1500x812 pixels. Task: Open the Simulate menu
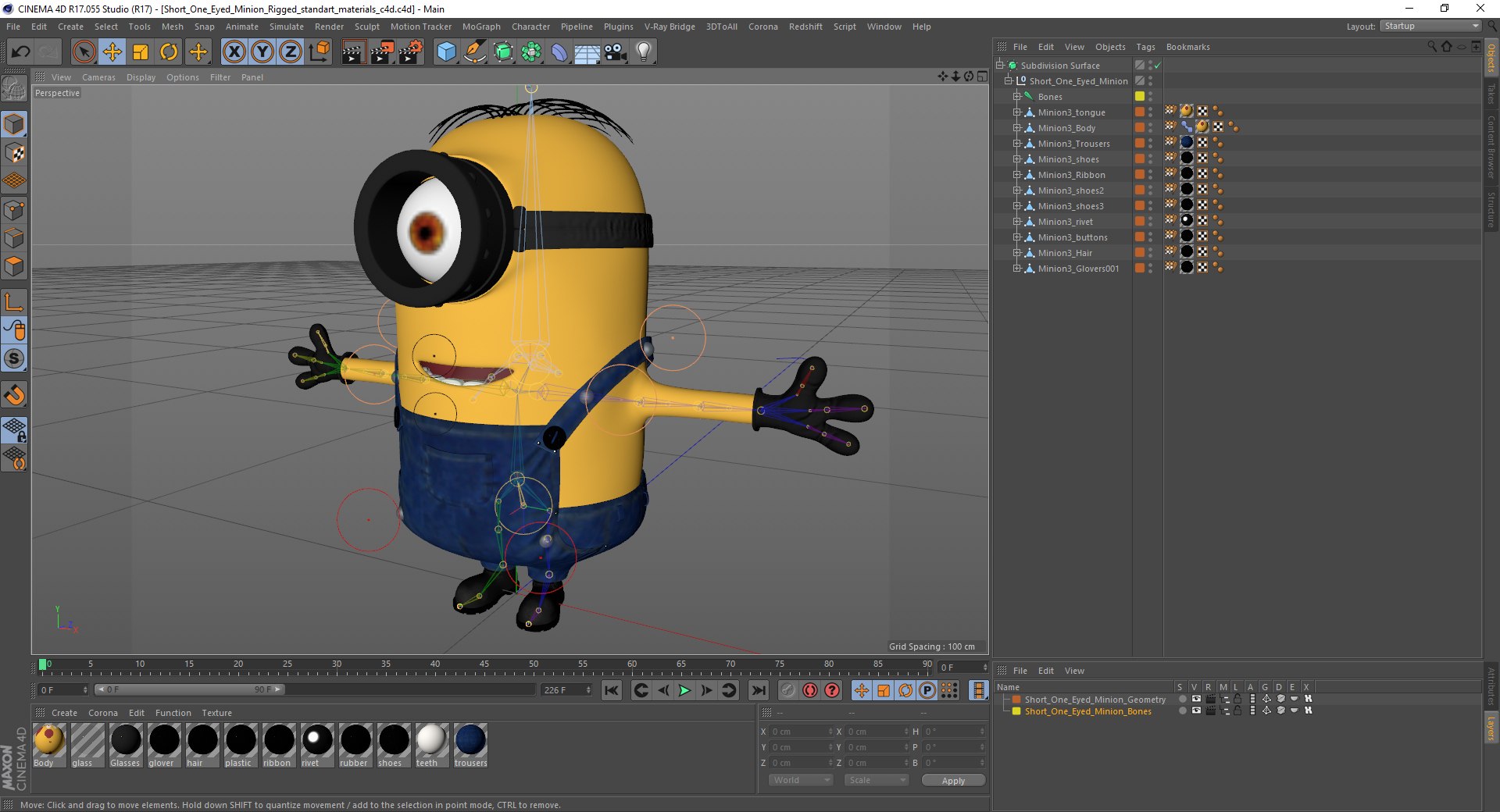[x=287, y=27]
